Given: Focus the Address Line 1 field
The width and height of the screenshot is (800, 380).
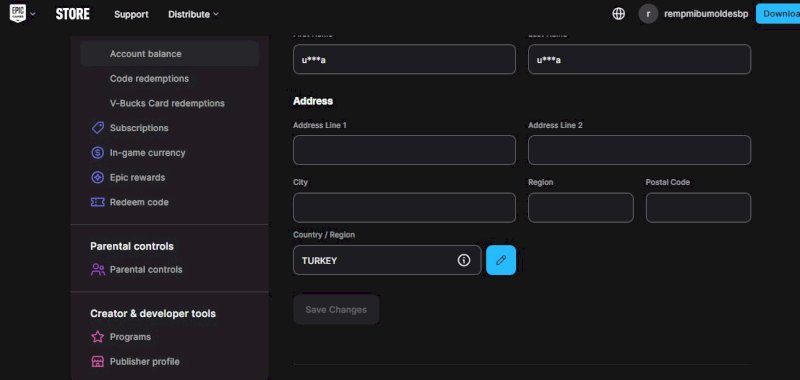Looking at the screenshot, I should pyautogui.click(x=404, y=150).
